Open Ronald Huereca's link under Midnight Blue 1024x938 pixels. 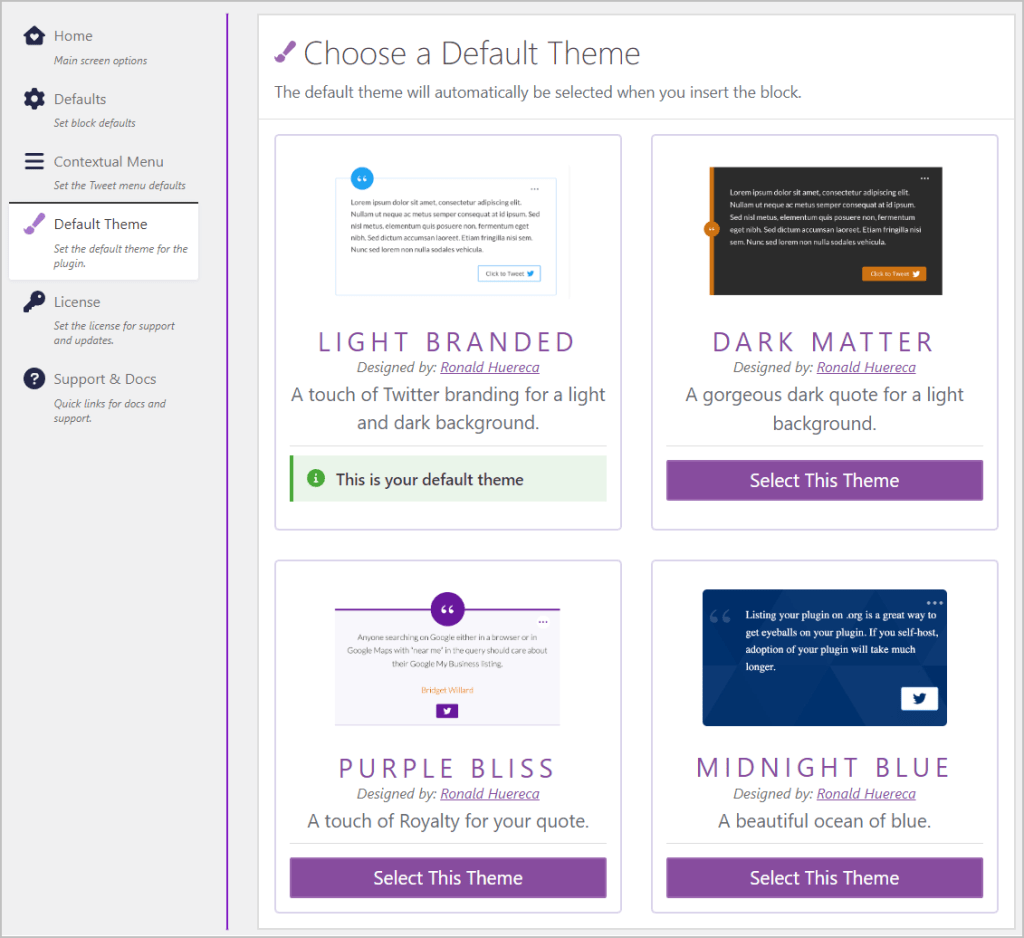click(866, 793)
